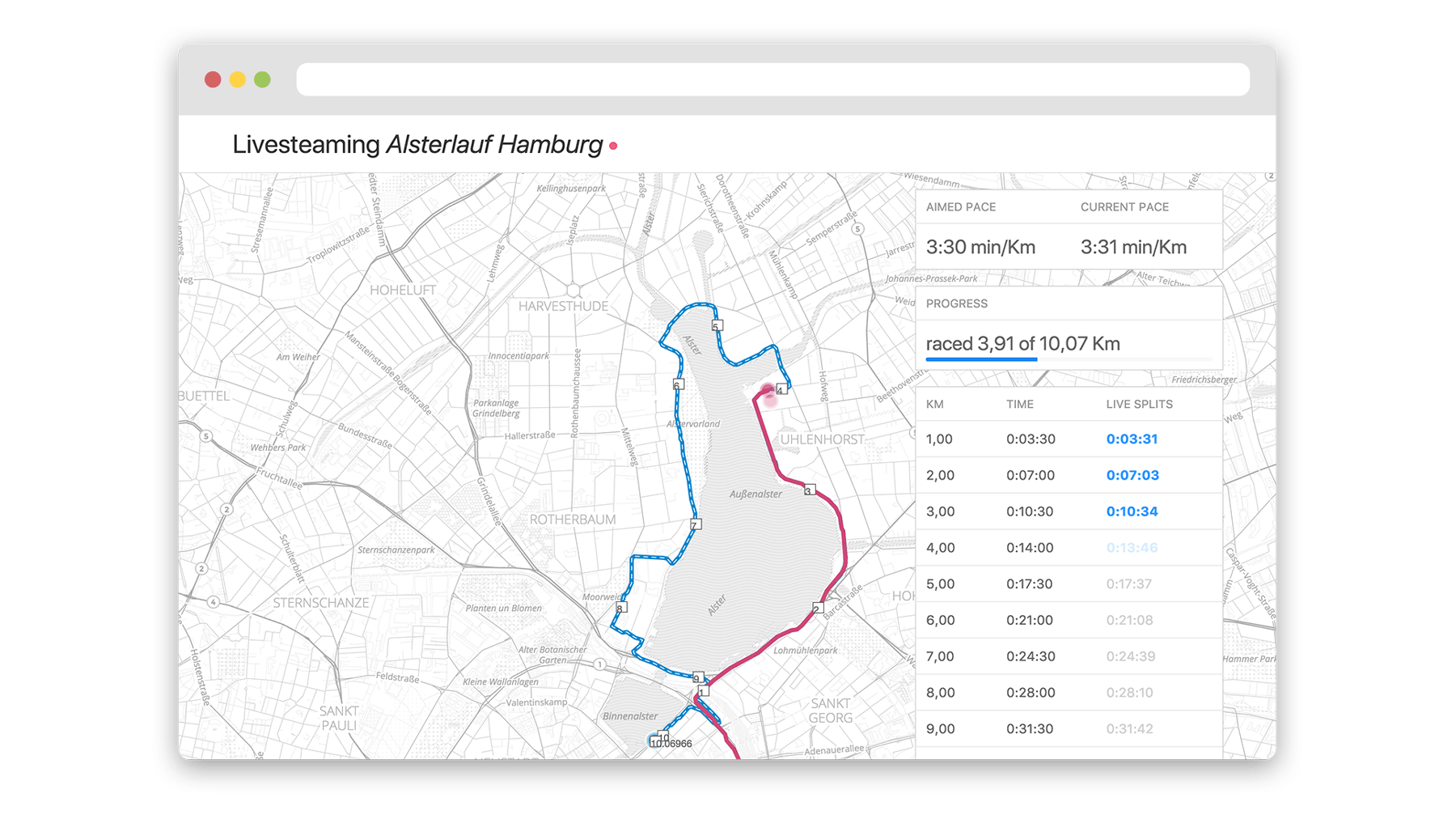Click the PROGRESS heading
This screenshot has height=819, width=1456.
pyautogui.click(x=956, y=303)
